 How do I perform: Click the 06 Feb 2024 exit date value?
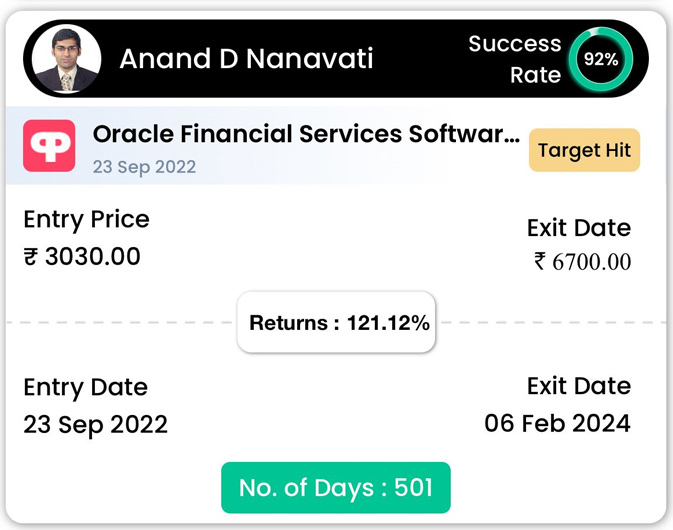pyautogui.click(x=558, y=424)
